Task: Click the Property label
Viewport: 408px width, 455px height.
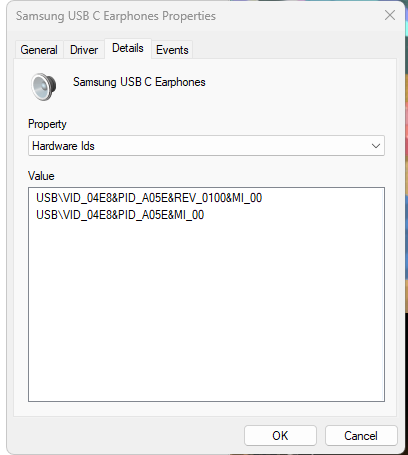Action: pos(47,124)
